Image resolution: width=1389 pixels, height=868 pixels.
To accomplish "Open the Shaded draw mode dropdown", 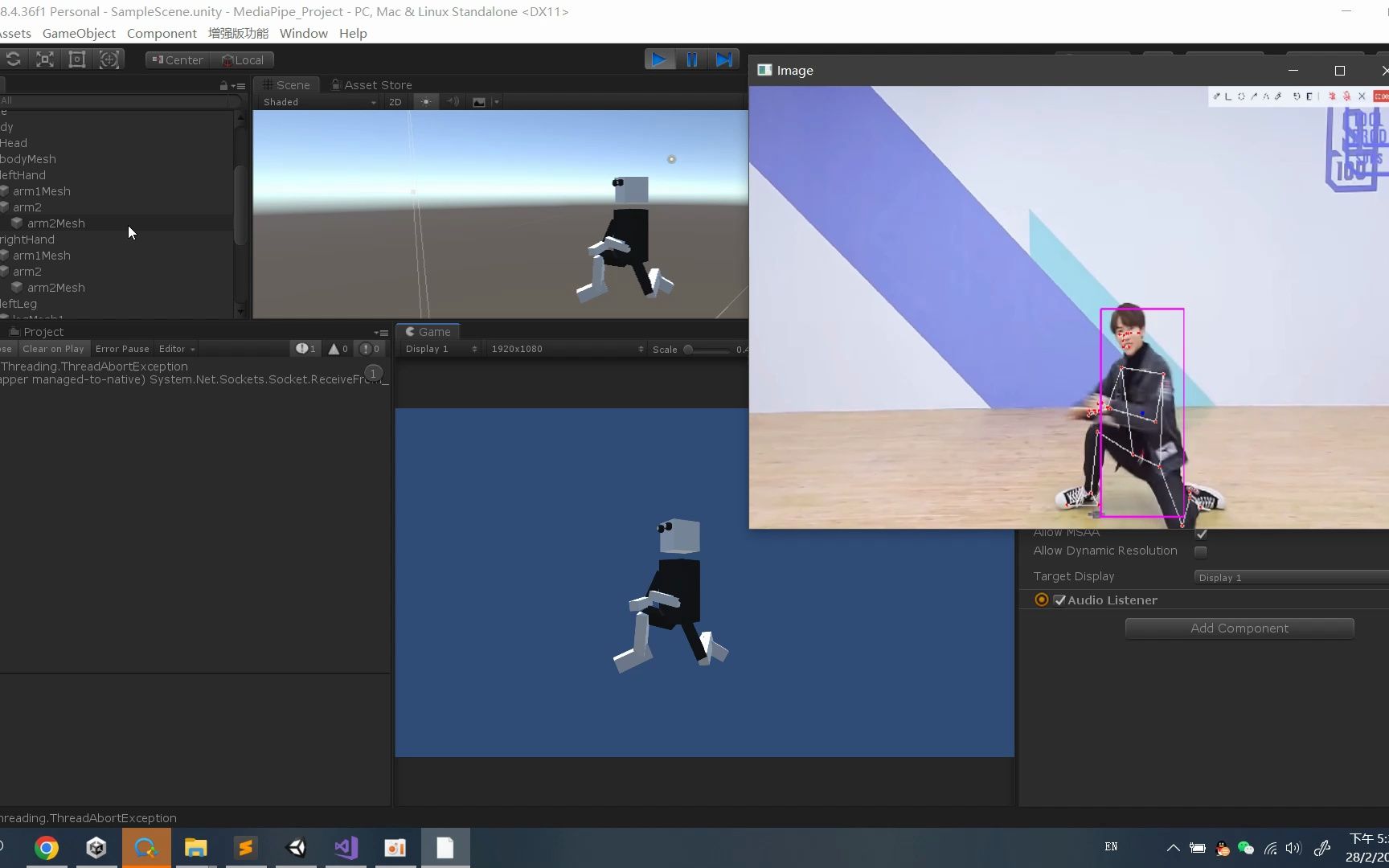I will click(318, 102).
